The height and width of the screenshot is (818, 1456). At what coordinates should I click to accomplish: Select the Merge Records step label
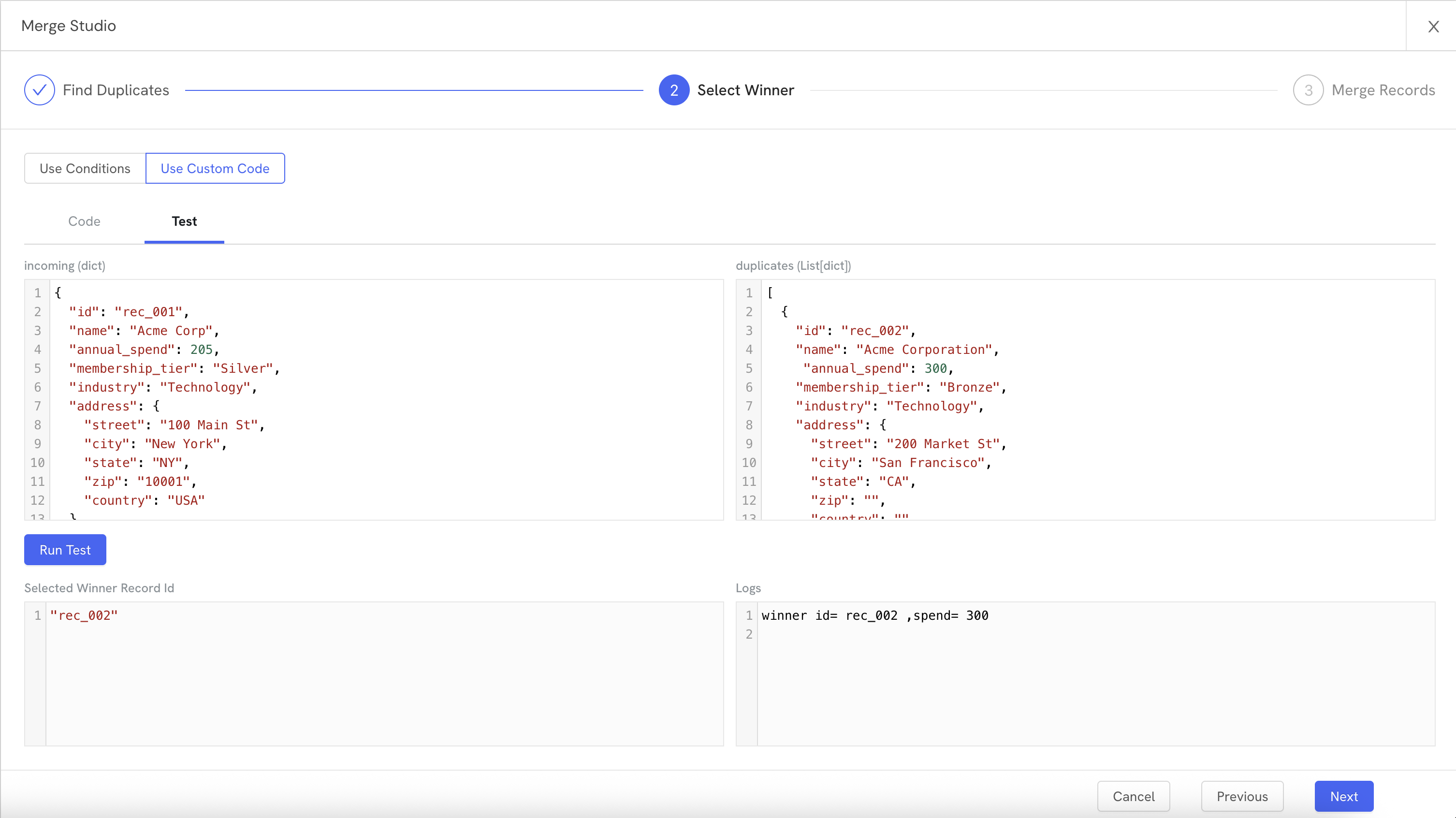tap(1383, 90)
